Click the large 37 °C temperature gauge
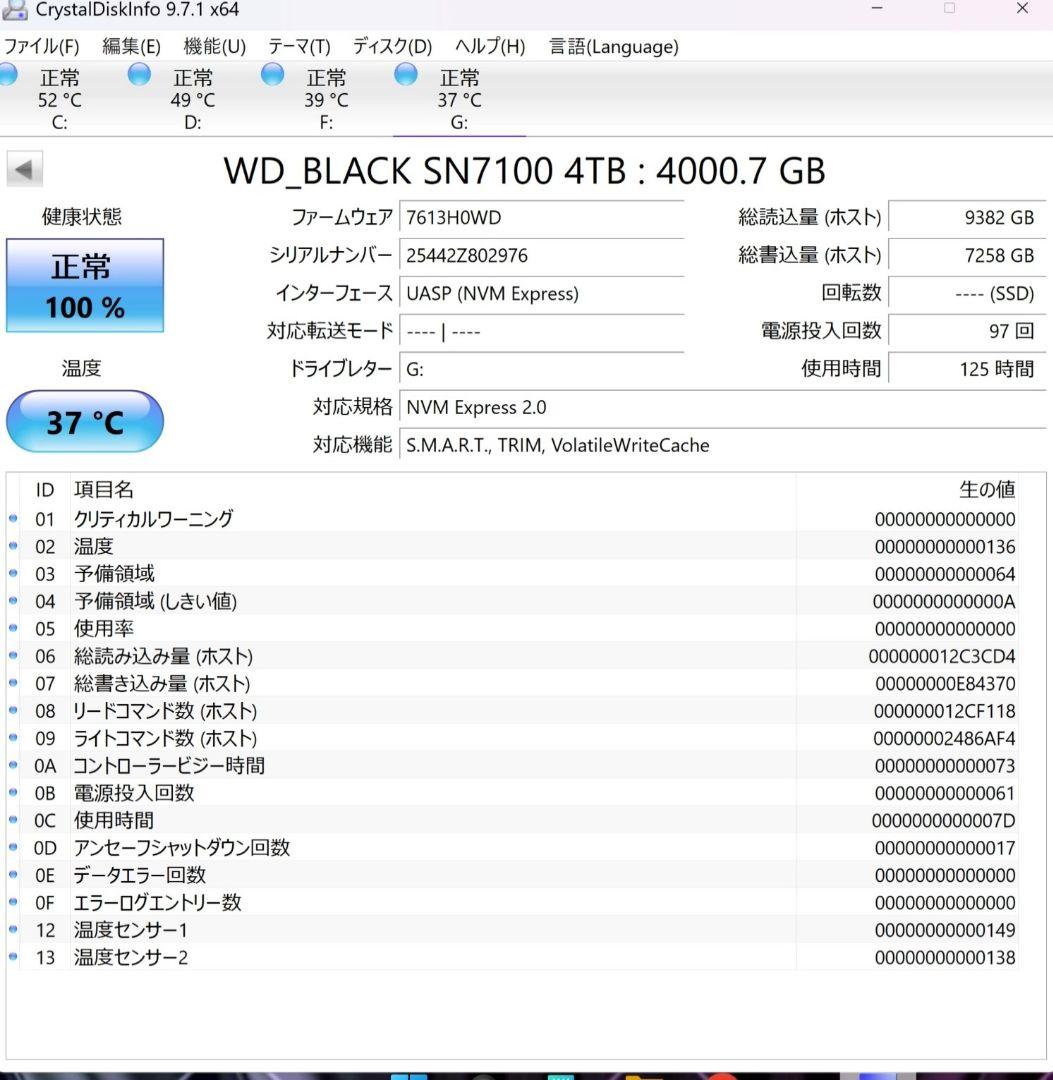Image resolution: width=1053 pixels, height=1080 pixels. pyautogui.click(x=83, y=421)
